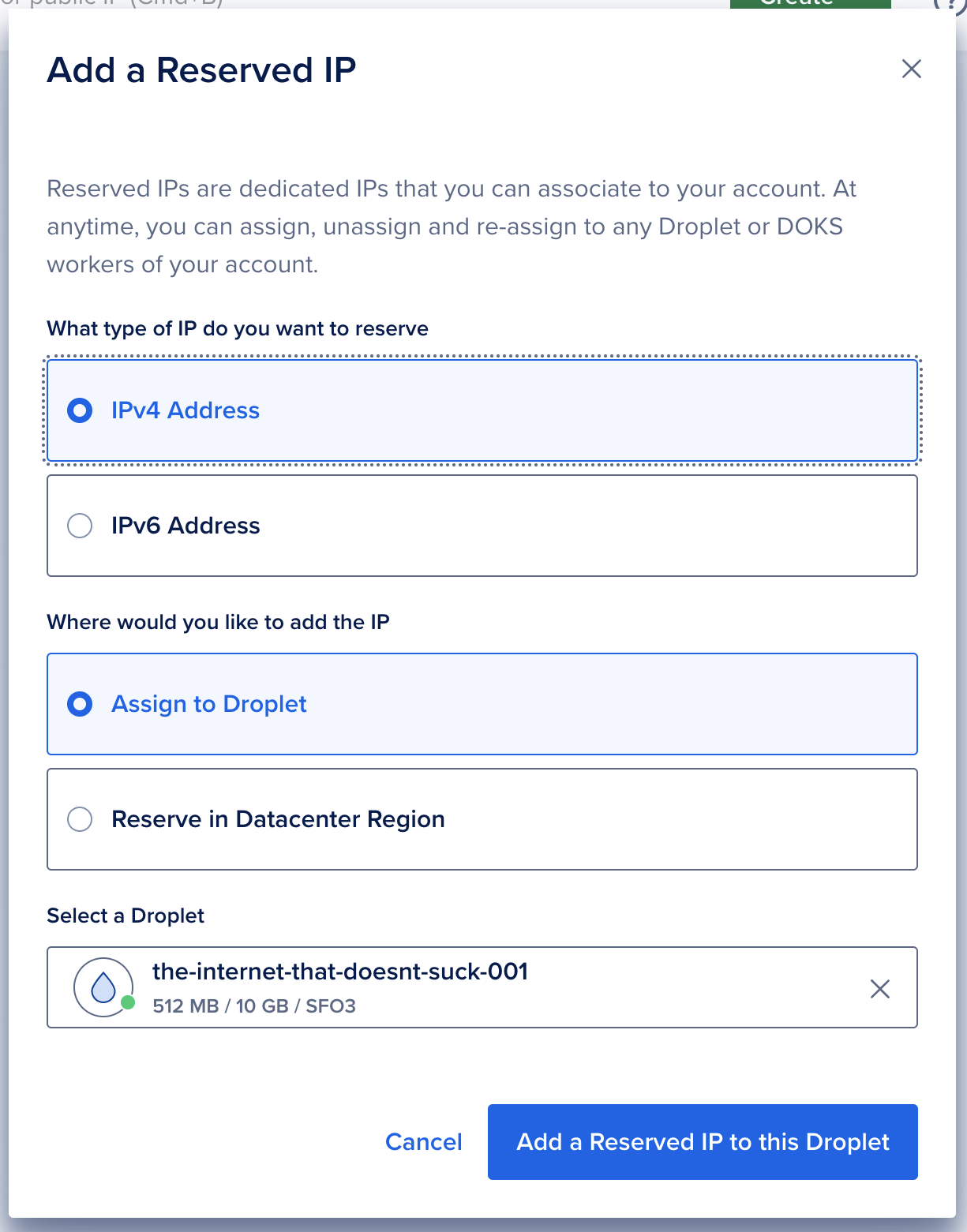Screen dimensions: 967x1232
Task: Clear the selected Droplet with the X icon
Action: click(879, 988)
